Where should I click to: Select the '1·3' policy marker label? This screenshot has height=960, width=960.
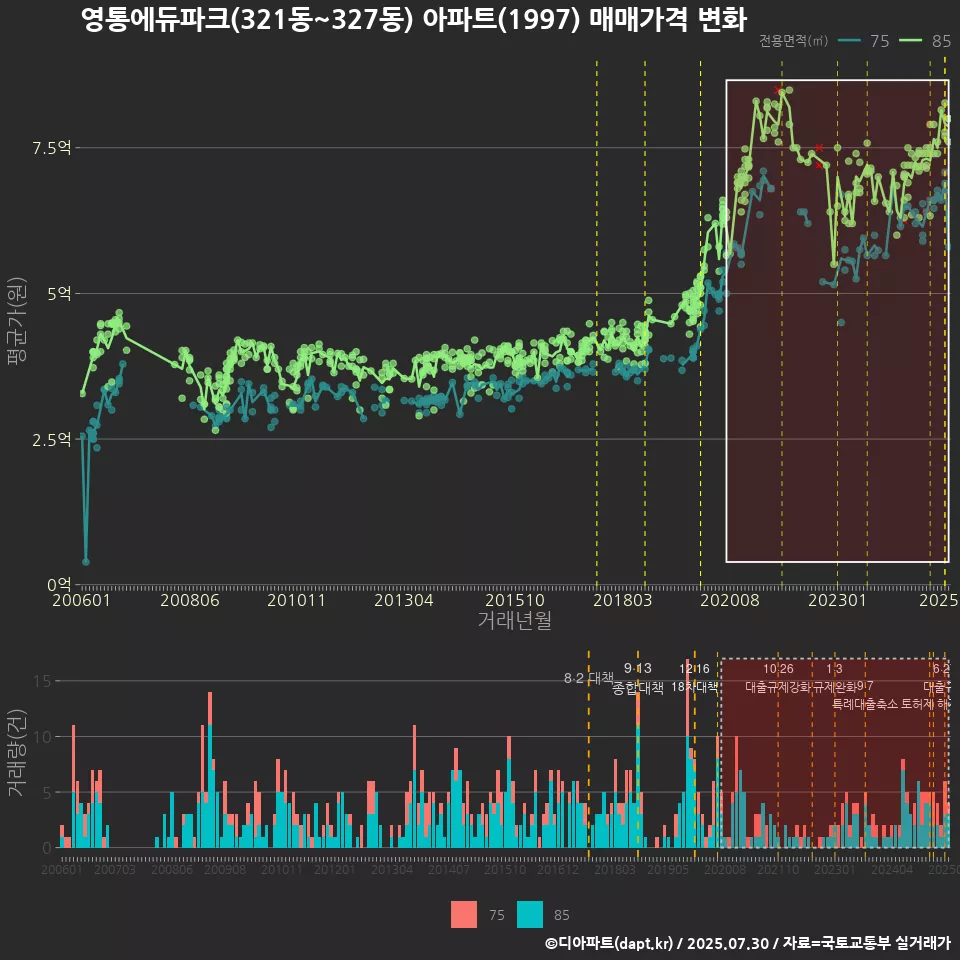834,669
